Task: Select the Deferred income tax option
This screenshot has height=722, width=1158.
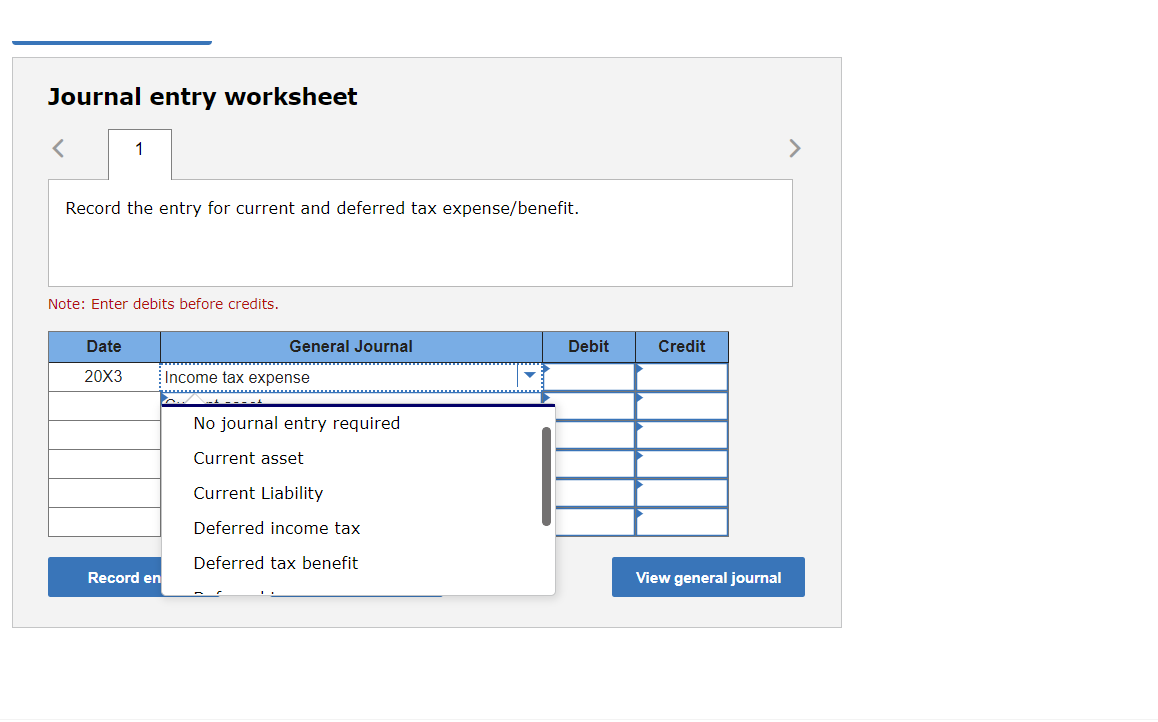Action: [276, 528]
